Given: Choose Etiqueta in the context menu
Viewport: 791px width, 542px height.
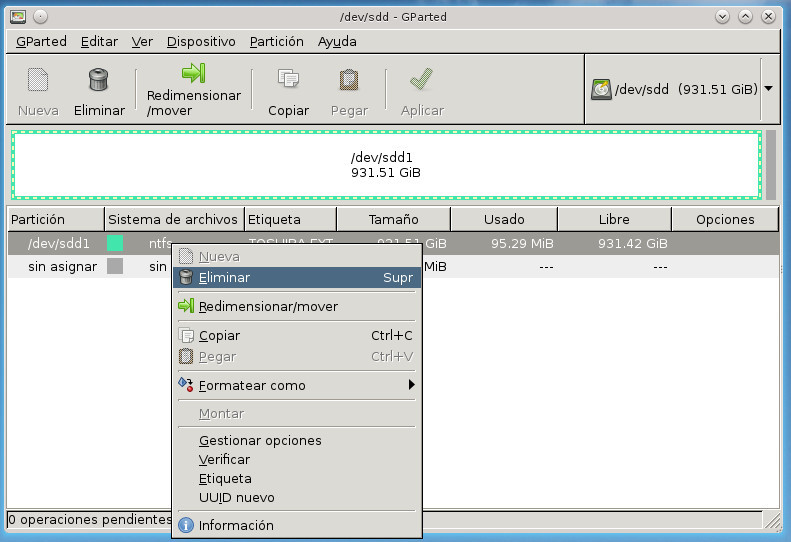Looking at the screenshot, I should (x=297, y=479).
